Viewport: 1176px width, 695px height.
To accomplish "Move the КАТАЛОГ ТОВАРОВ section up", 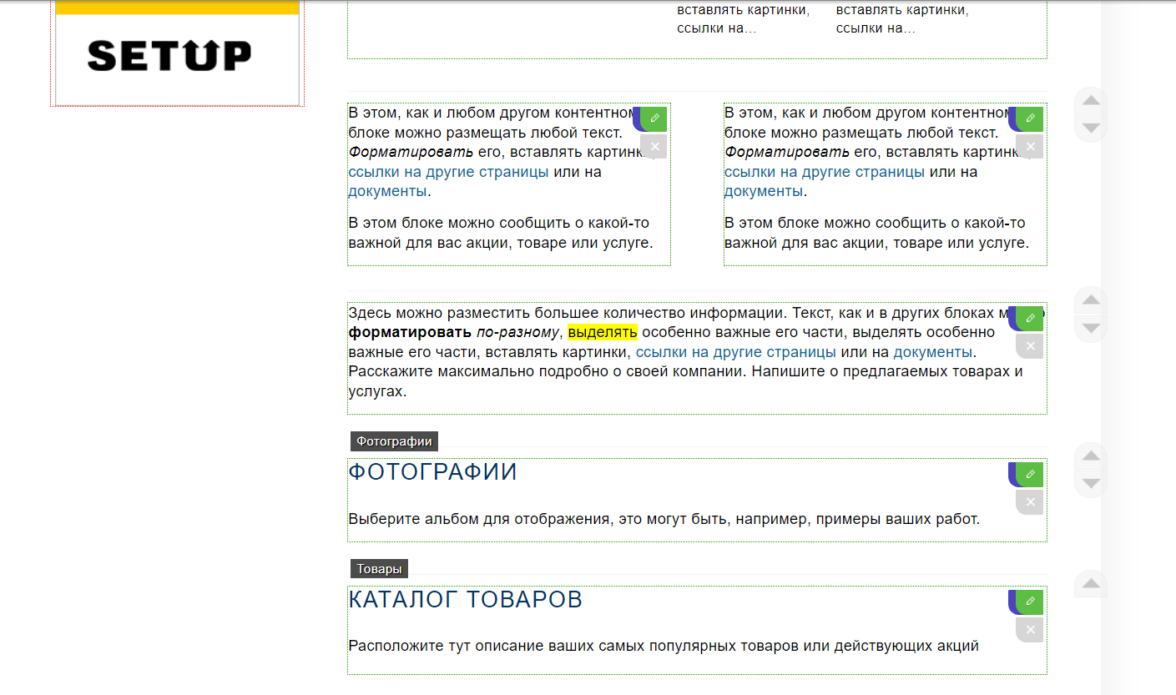I will point(1091,584).
